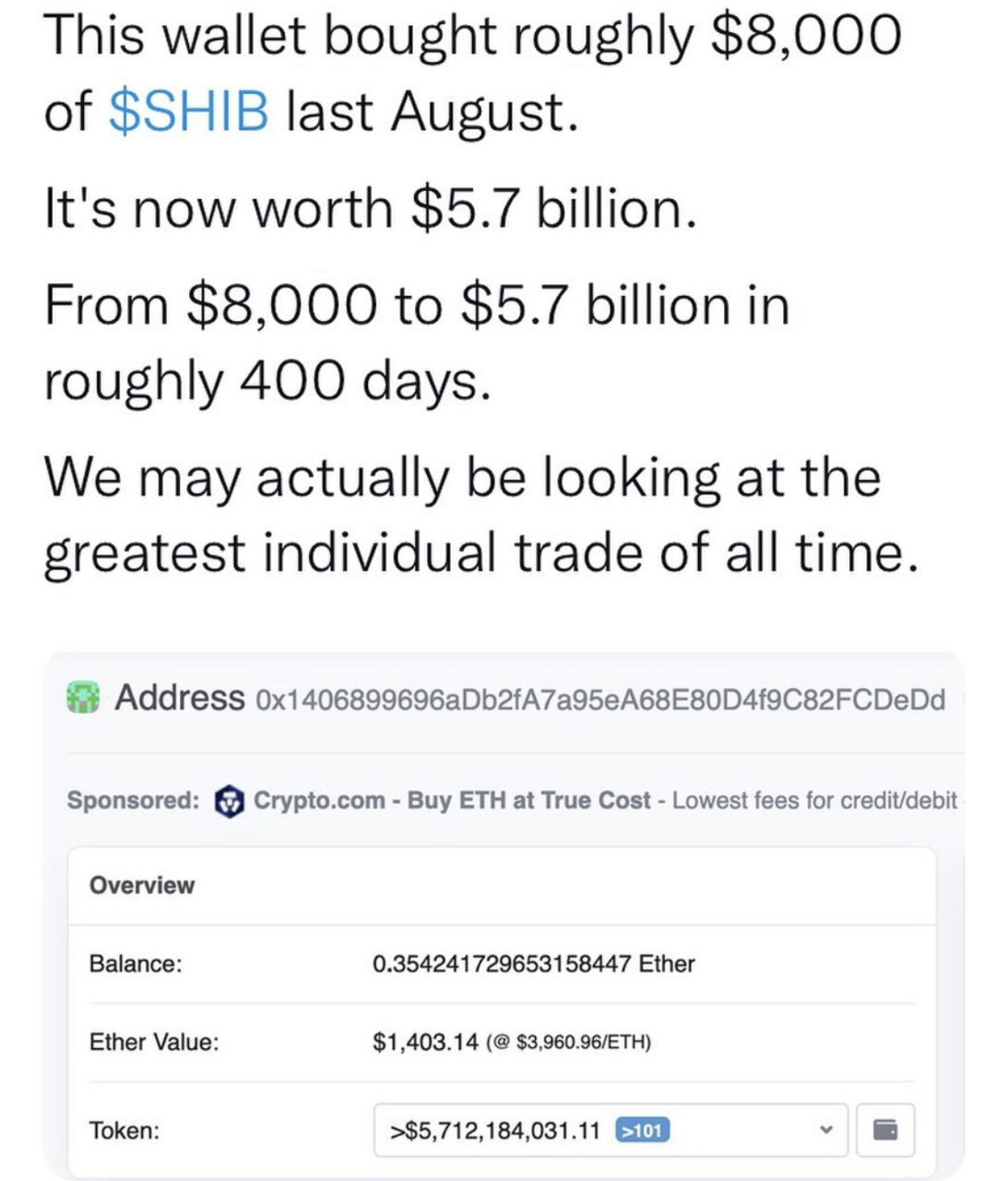Click the Crypto.com logo icon
Screen dimensions: 1008x1181
point(229,801)
